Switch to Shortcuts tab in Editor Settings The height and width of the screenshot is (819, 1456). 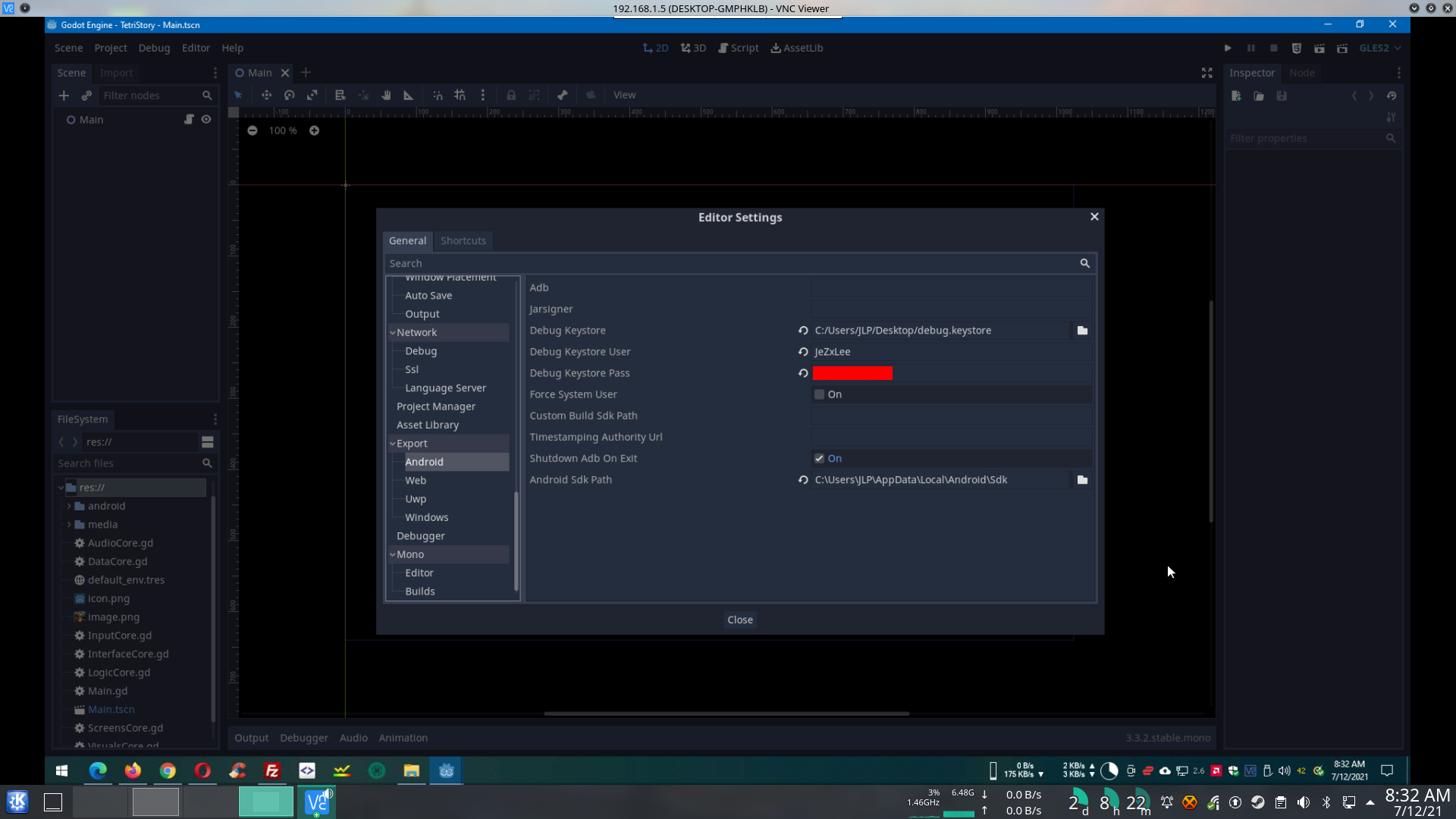pyautogui.click(x=463, y=240)
